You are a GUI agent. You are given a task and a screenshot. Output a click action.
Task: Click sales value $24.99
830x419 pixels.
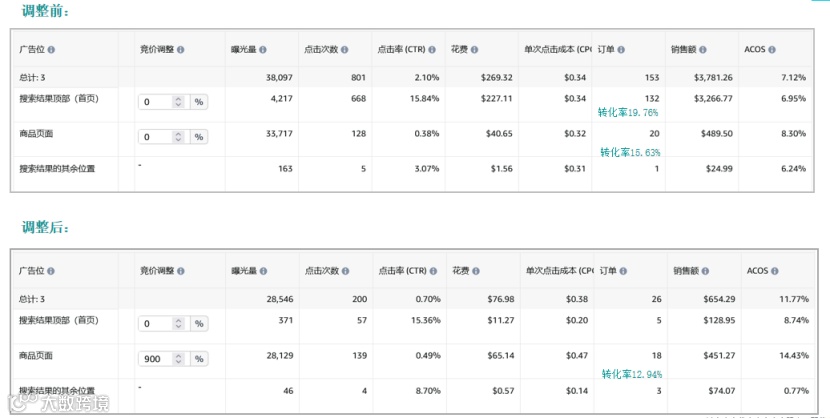(x=719, y=169)
